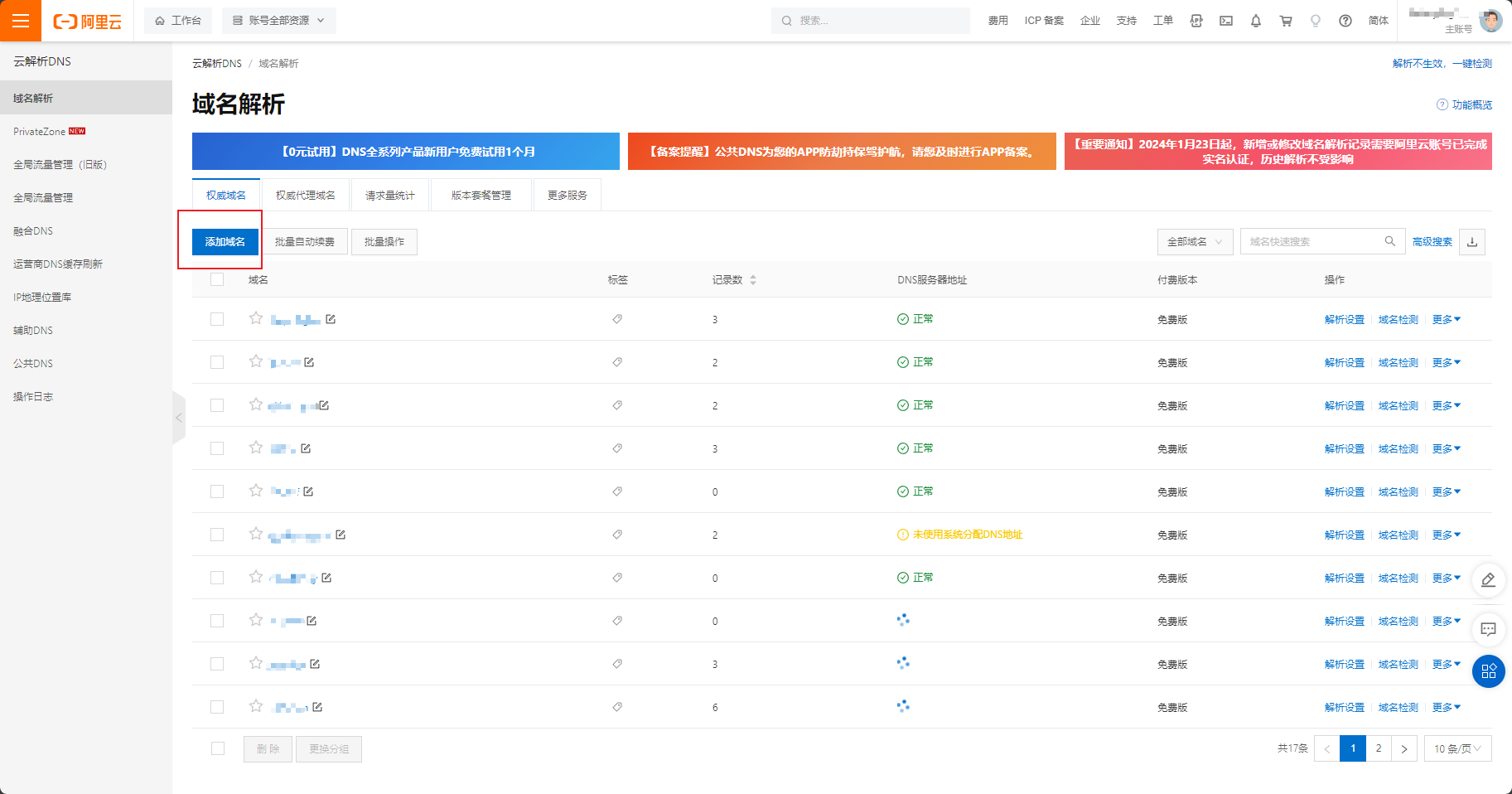Open the Cloud Shell terminal icon
1512x794 pixels.
pyautogui.click(x=1226, y=21)
